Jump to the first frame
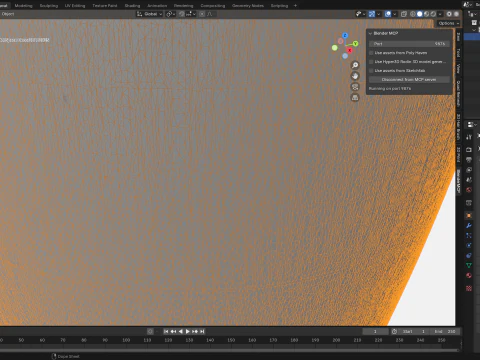This screenshot has width=480, height=360. (166, 331)
